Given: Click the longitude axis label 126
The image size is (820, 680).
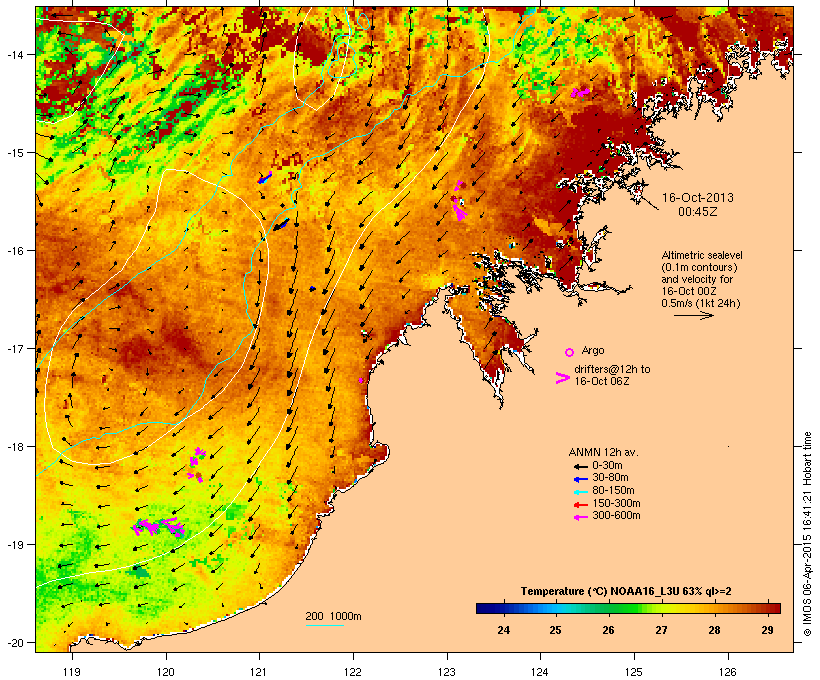Looking at the screenshot, I should pos(728,672).
